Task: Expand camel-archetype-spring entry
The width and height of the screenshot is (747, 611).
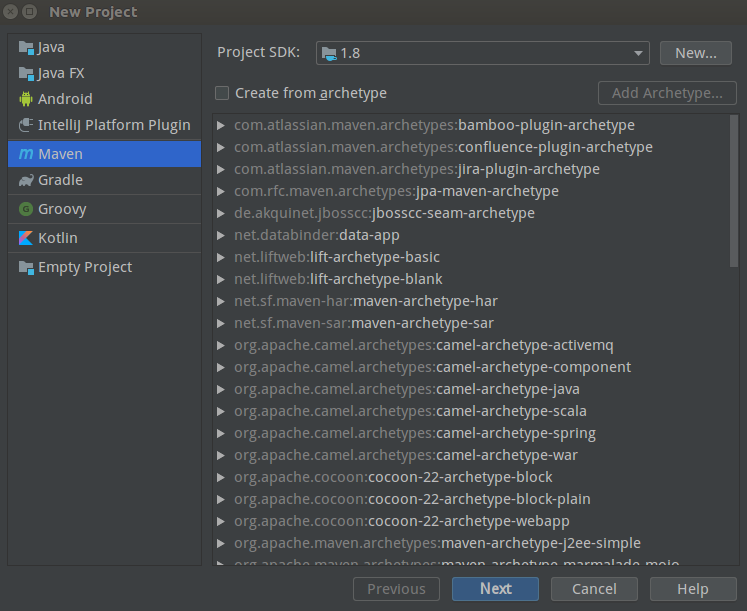Action: pos(221,433)
